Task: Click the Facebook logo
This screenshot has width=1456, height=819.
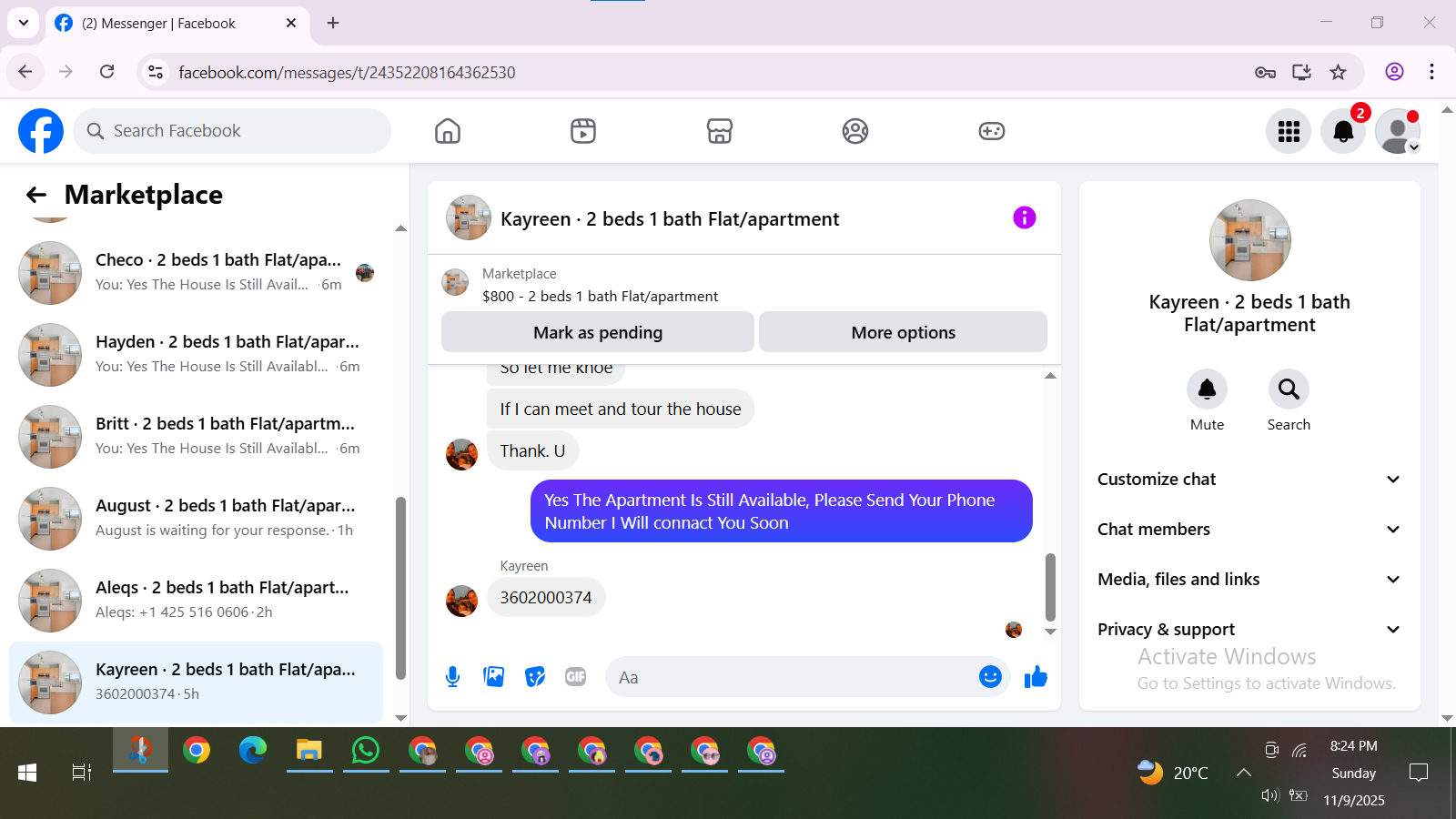Action: [x=41, y=131]
